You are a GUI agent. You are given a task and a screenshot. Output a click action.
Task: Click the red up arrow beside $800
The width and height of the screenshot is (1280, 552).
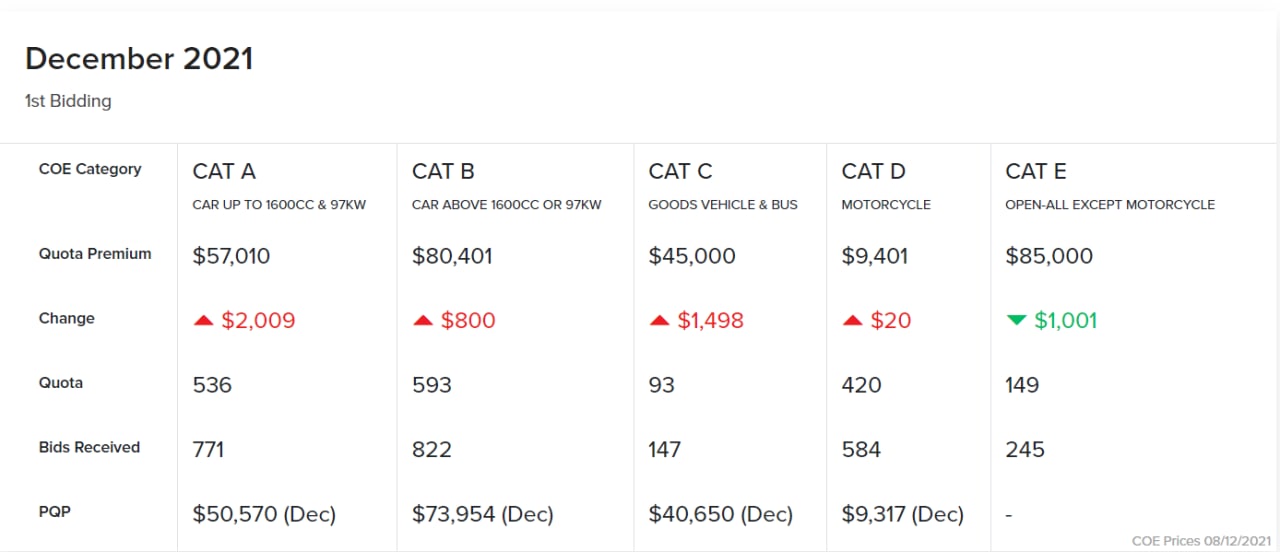click(422, 320)
